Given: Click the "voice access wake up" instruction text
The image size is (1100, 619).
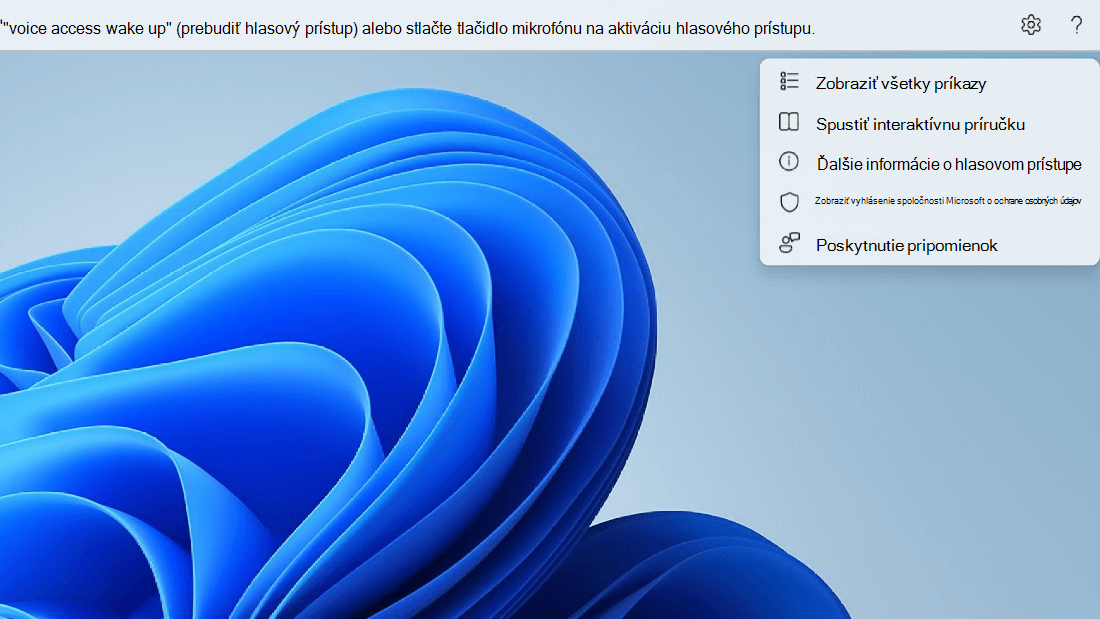Looking at the screenshot, I should (x=408, y=29).
